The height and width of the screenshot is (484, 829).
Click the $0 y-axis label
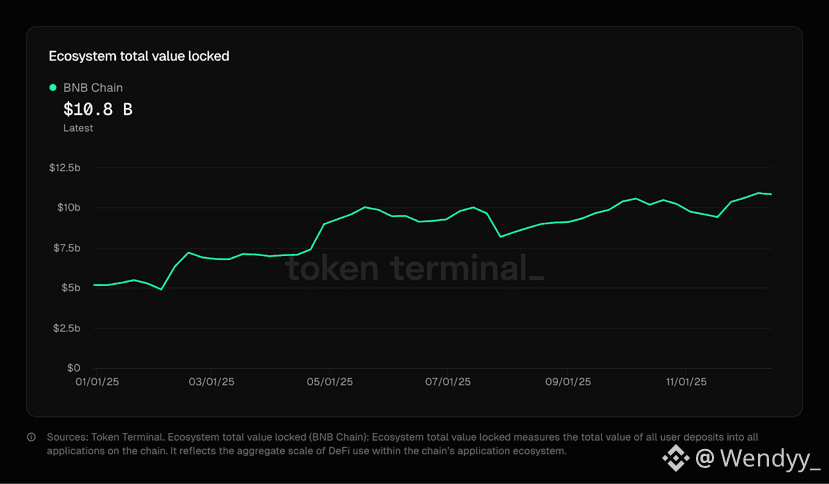pos(71,368)
